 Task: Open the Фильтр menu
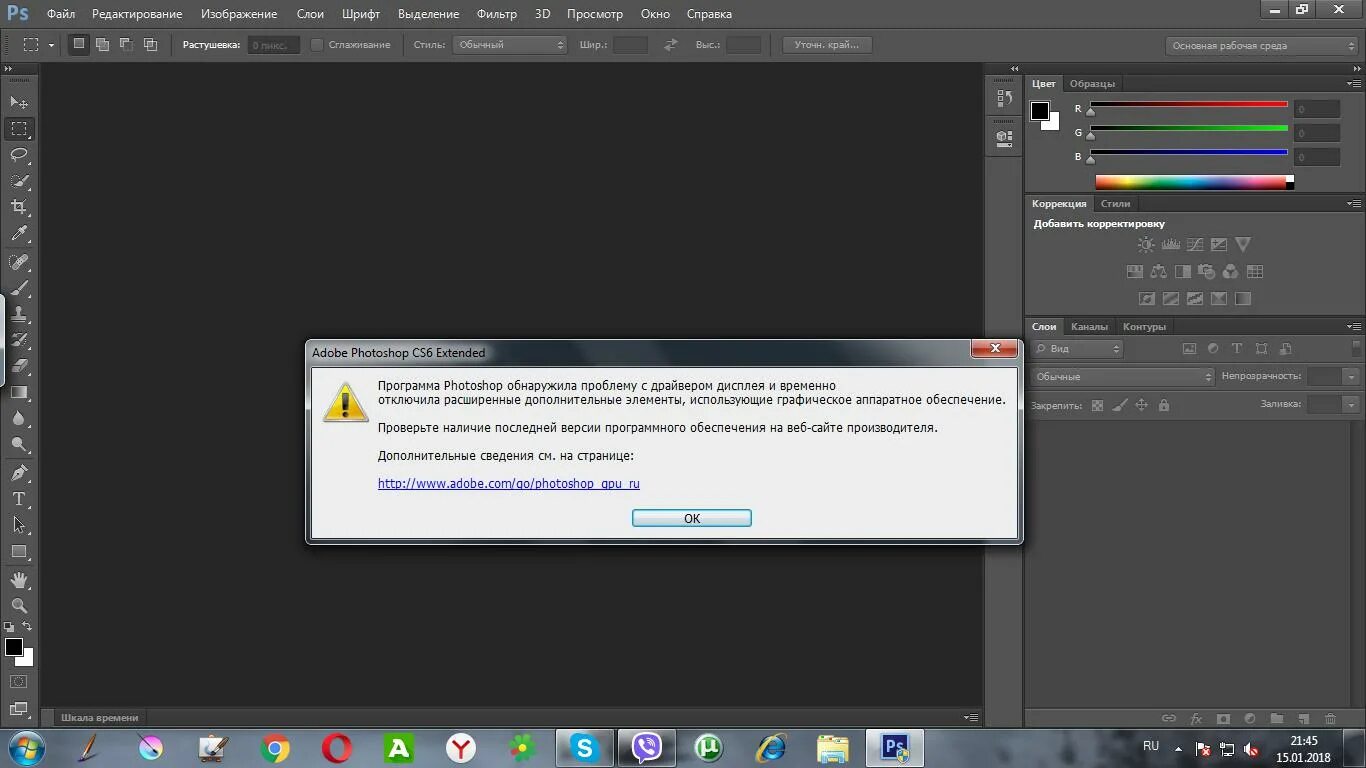(497, 14)
